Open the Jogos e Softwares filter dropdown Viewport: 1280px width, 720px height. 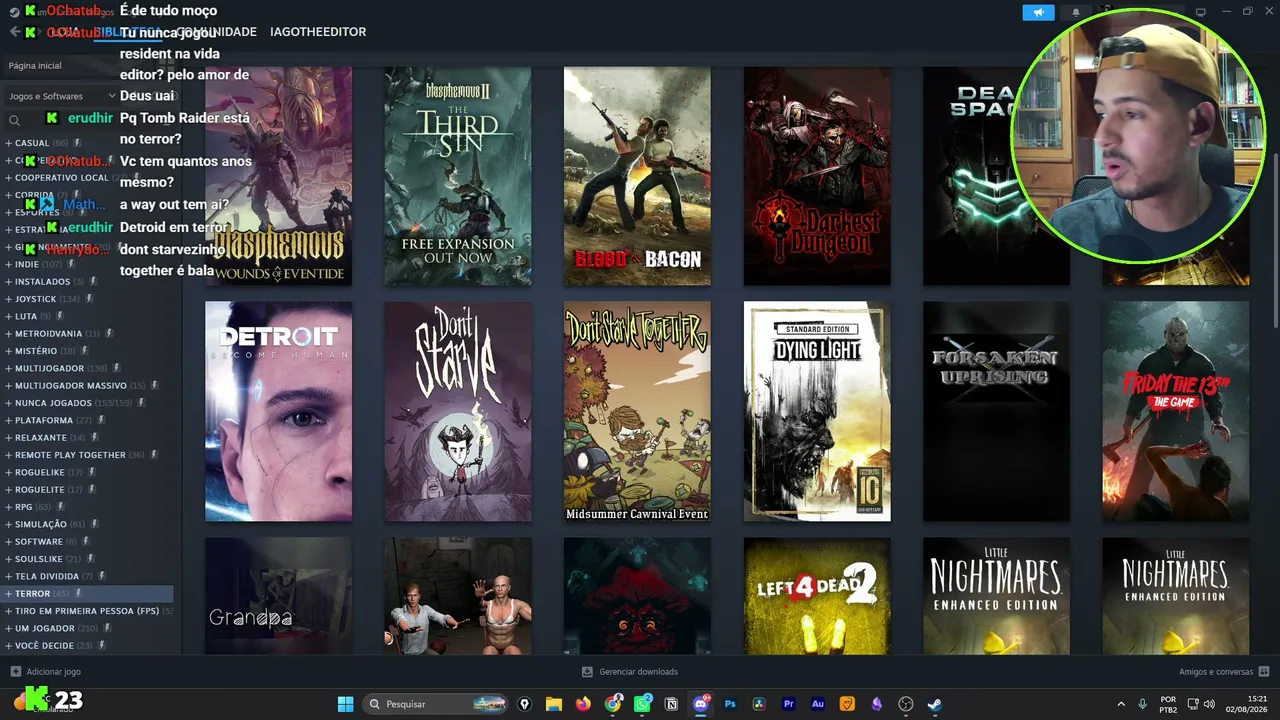click(62, 96)
